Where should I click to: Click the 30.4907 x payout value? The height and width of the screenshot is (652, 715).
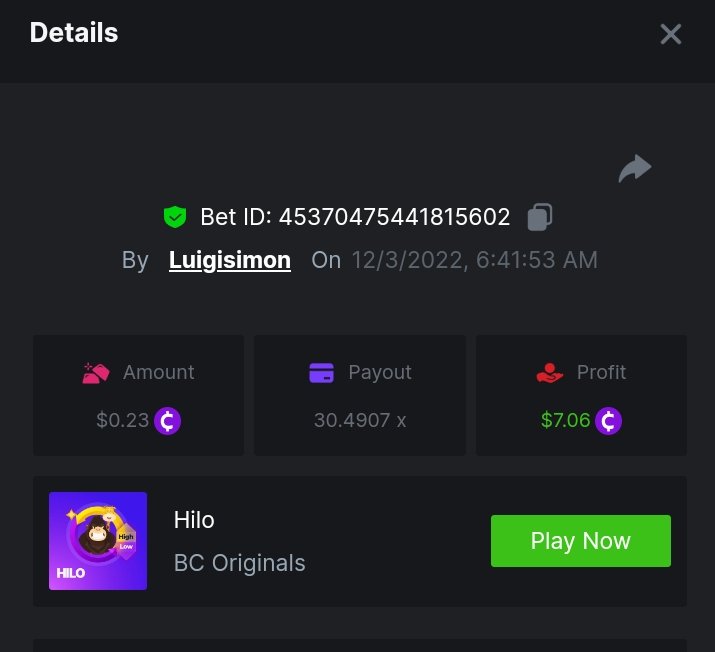coord(360,420)
